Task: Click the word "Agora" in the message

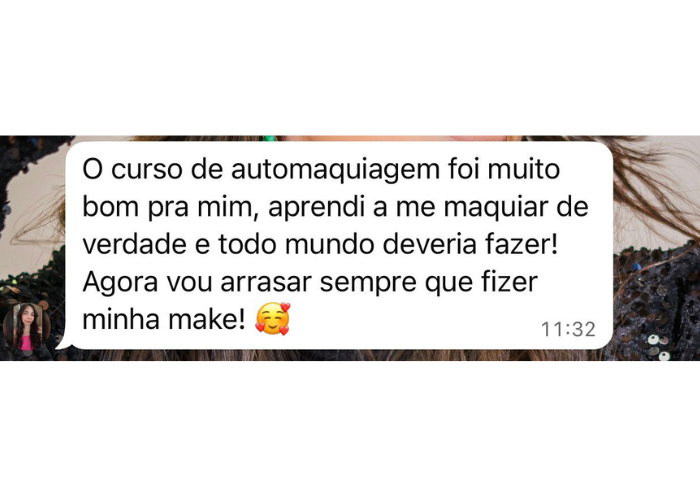Action: tap(120, 283)
